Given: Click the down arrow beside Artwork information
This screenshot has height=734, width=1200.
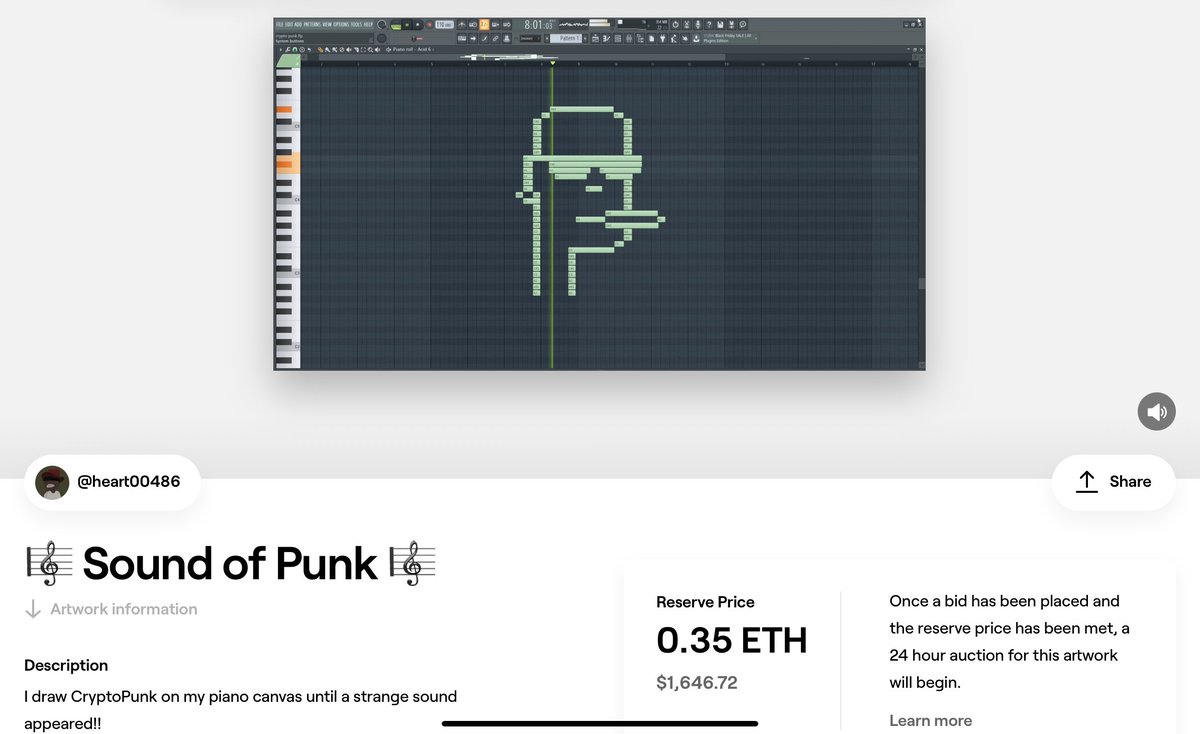Looking at the screenshot, I should (x=33, y=609).
